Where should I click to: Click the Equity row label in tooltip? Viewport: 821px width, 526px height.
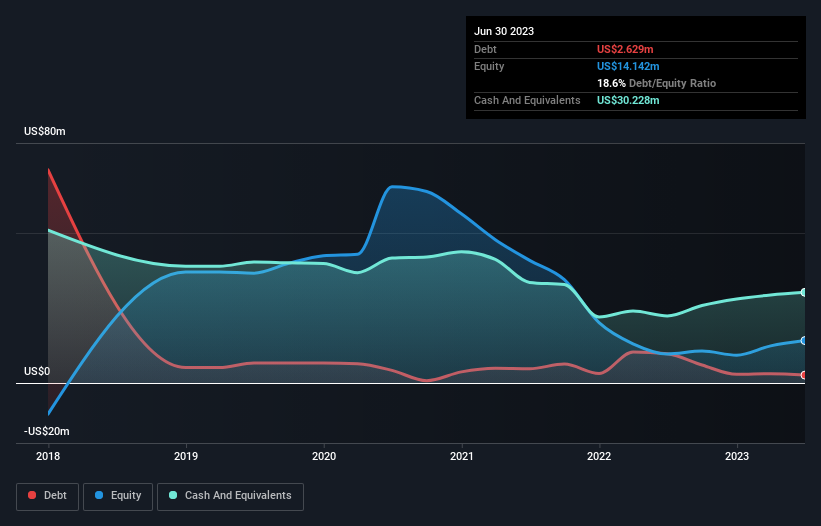pyautogui.click(x=489, y=66)
